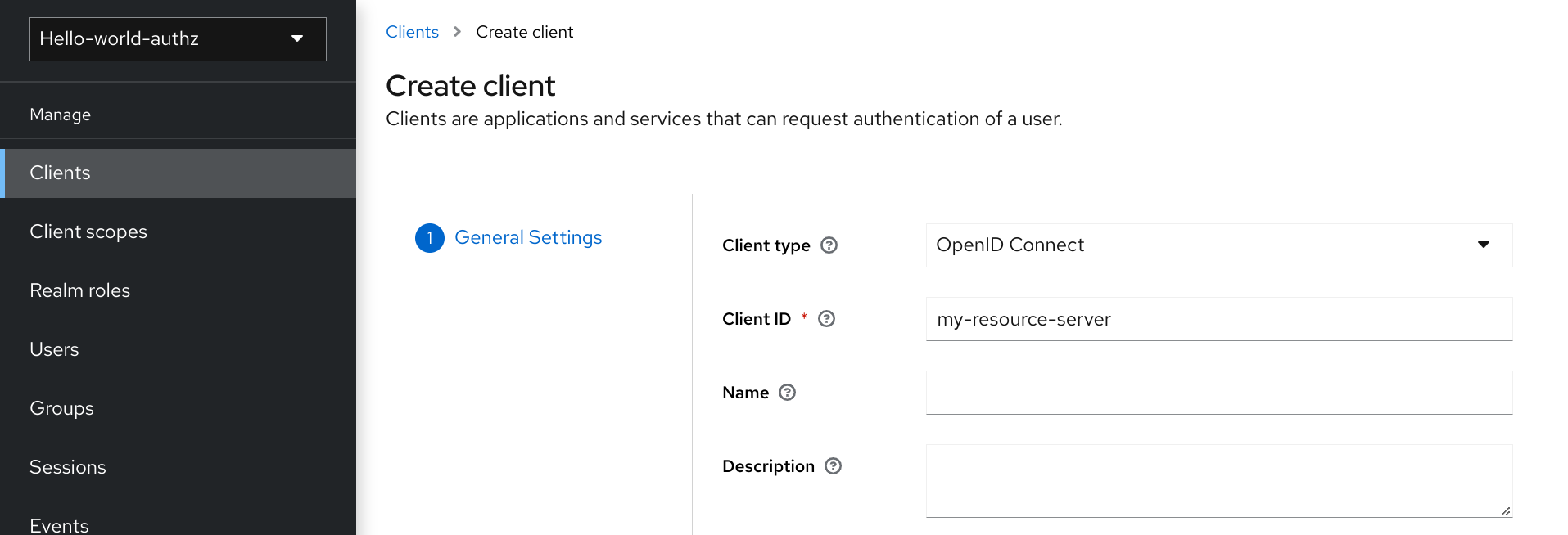Viewport: 1568px width, 535px height.
Task: Click the Client ID help icon
Action: [826, 319]
